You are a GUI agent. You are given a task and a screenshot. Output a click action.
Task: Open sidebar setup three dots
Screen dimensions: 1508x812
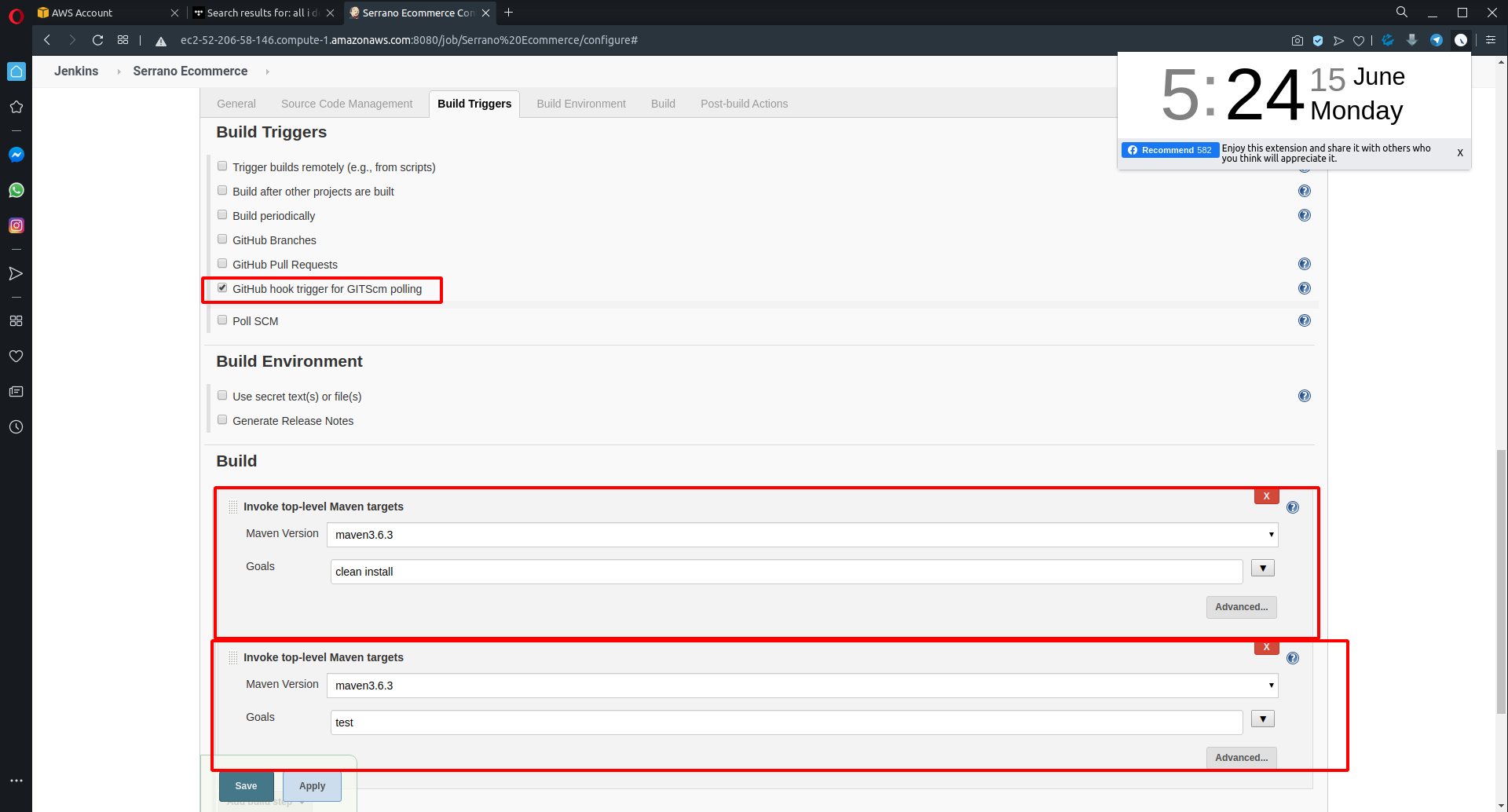click(16, 781)
